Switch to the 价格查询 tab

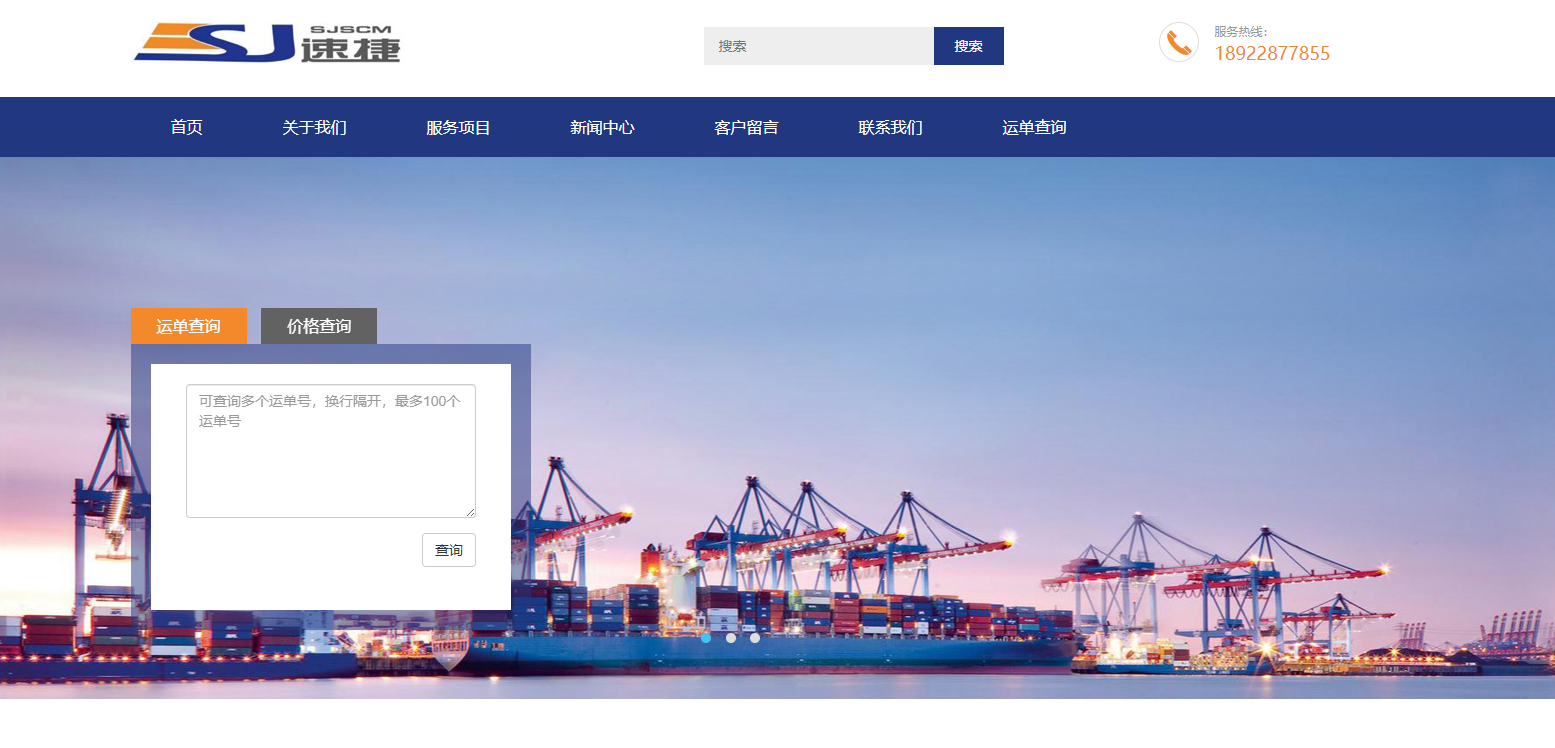[319, 326]
